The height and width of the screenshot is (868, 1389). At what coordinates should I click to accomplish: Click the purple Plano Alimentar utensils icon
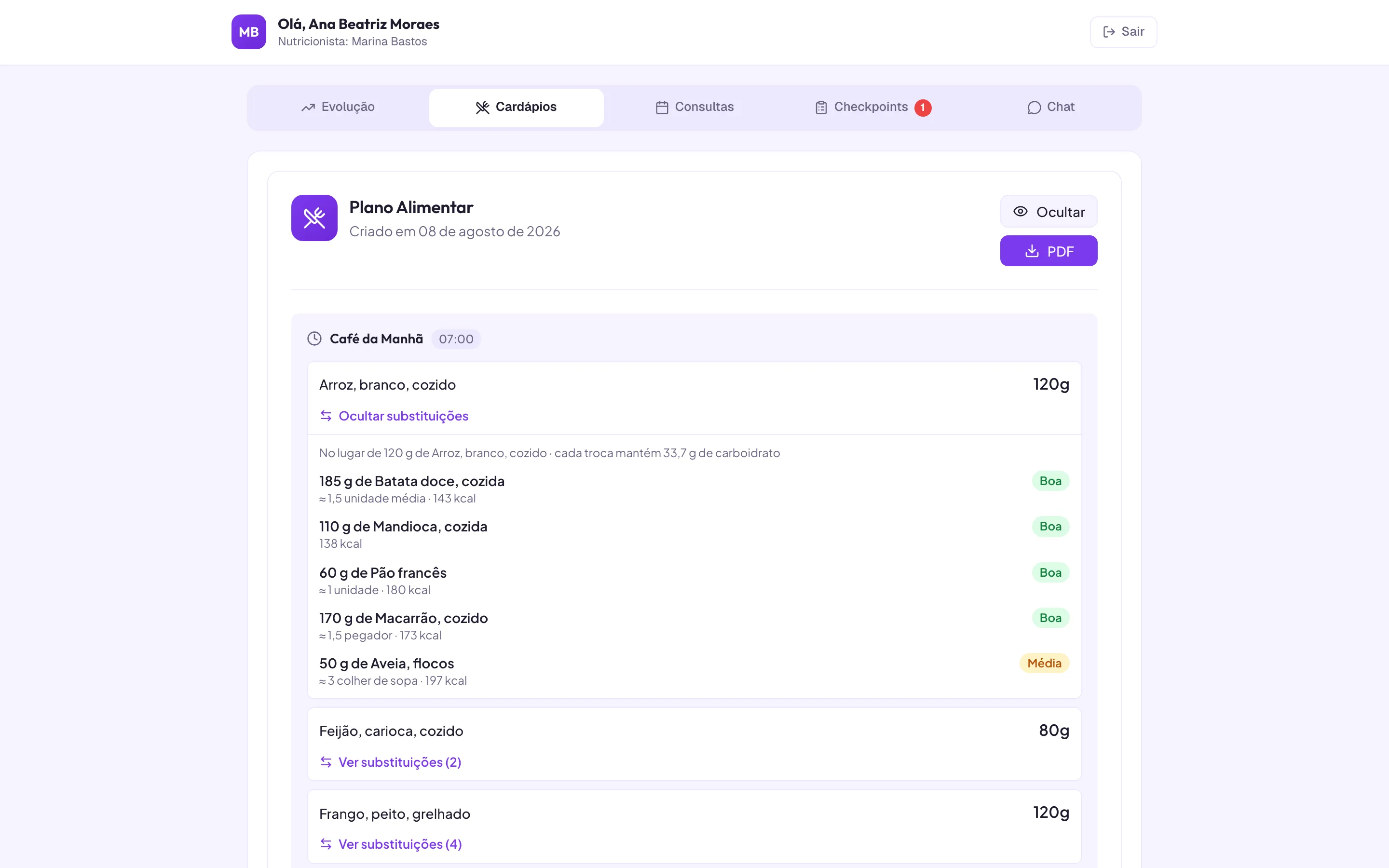[x=314, y=218]
